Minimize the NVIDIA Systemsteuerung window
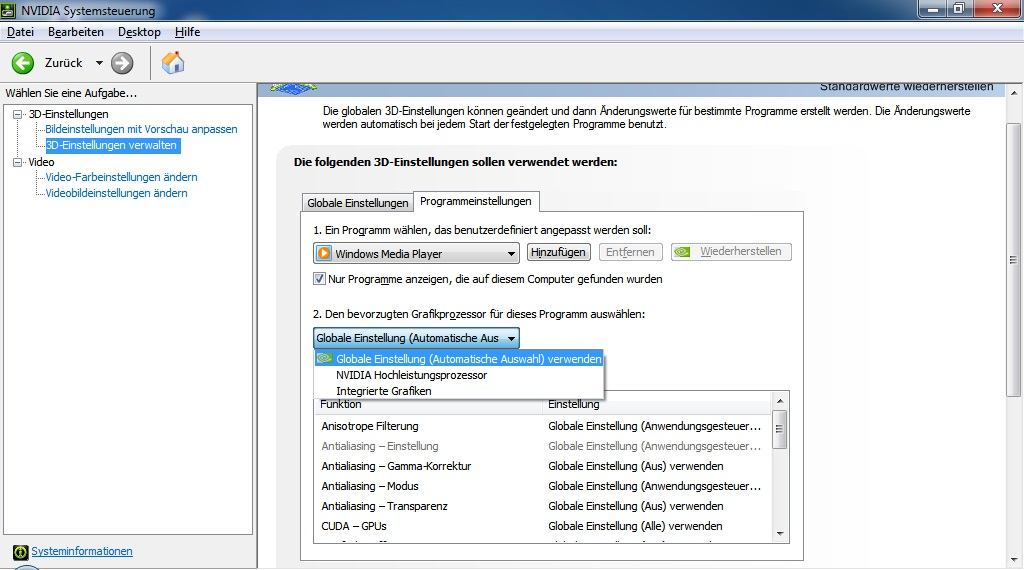 pos(933,8)
